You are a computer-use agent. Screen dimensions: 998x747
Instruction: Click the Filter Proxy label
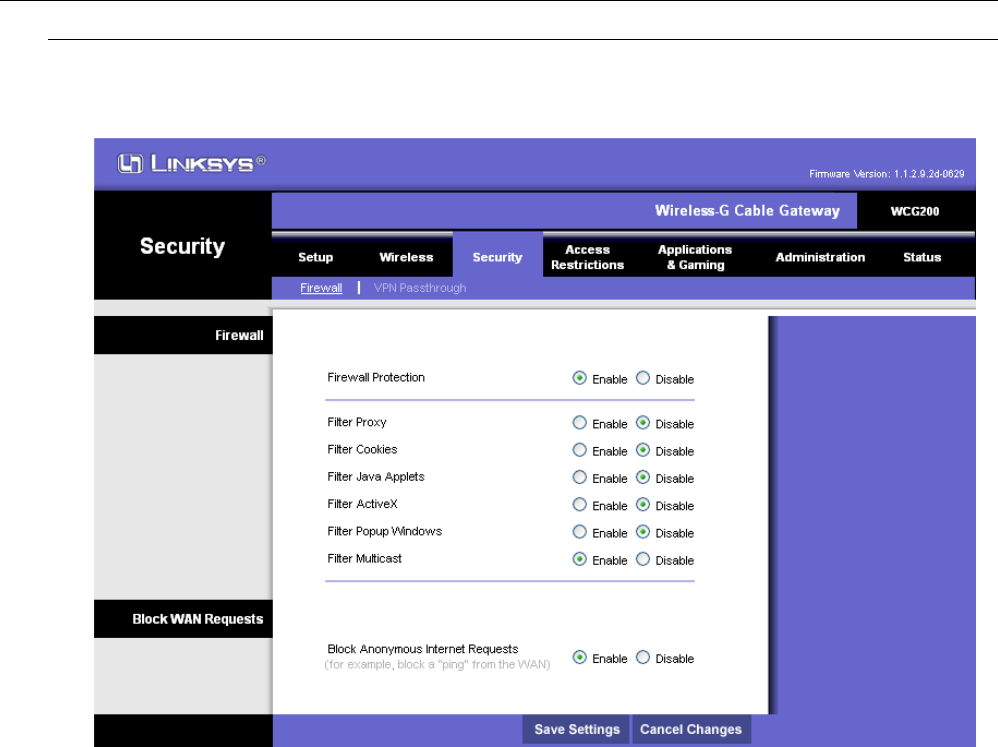(x=356, y=422)
